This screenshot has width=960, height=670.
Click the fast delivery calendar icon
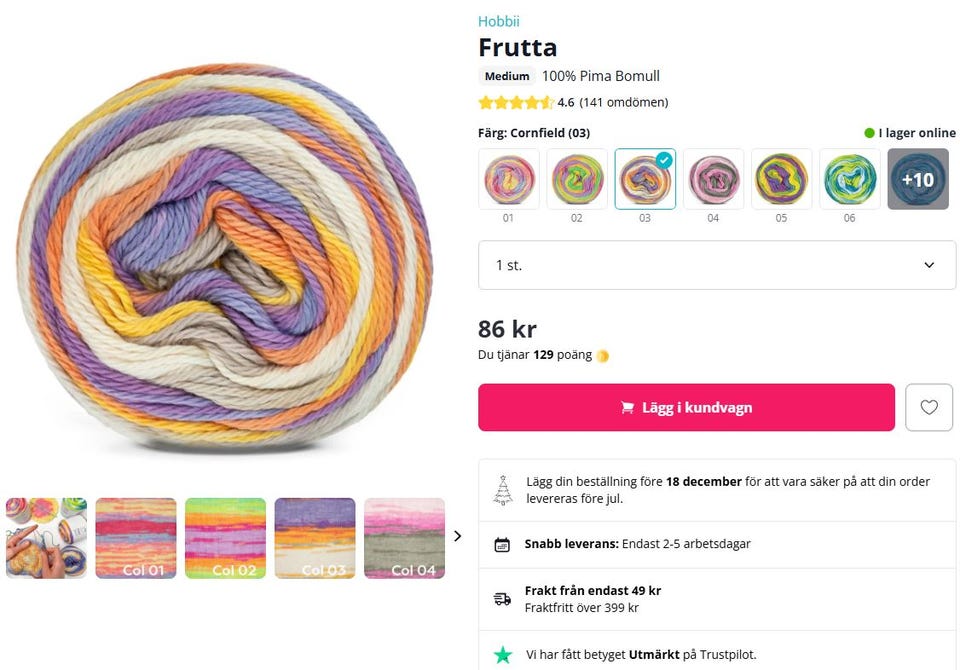503,545
